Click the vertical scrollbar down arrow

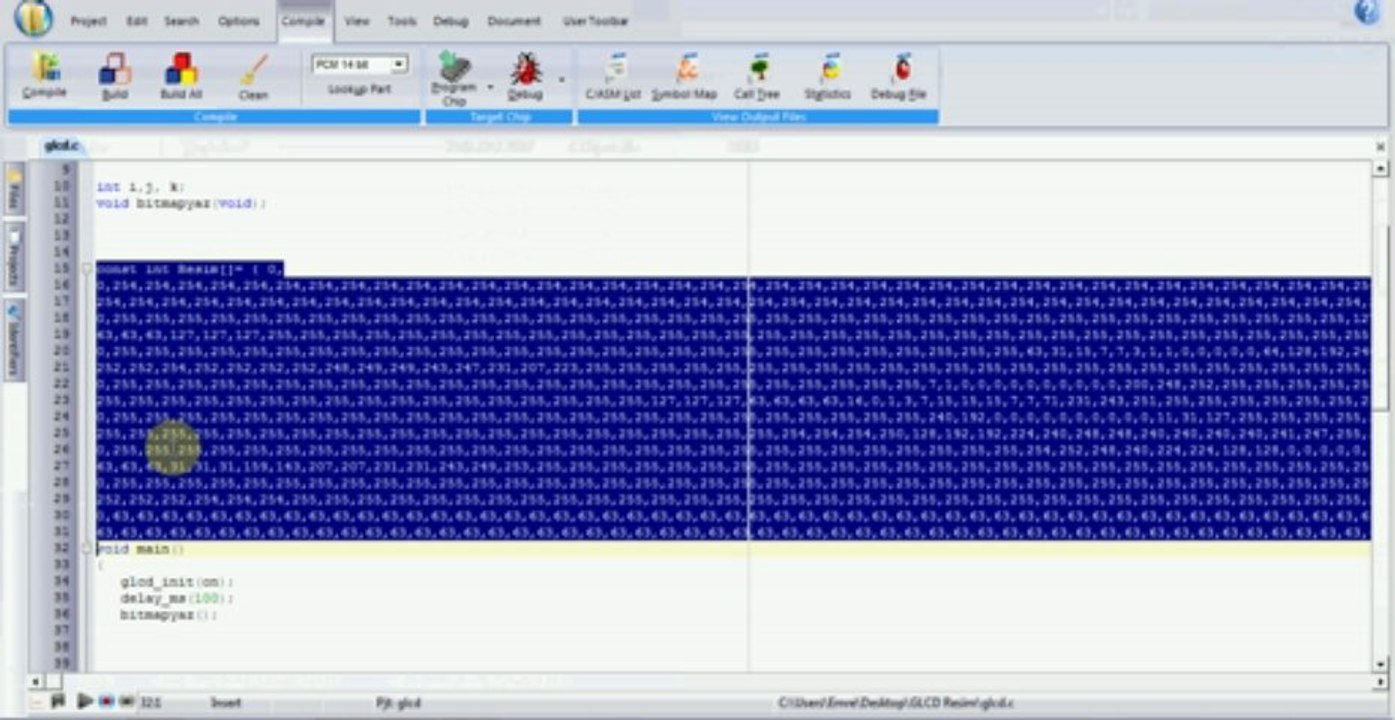(x=1382, y=664)
